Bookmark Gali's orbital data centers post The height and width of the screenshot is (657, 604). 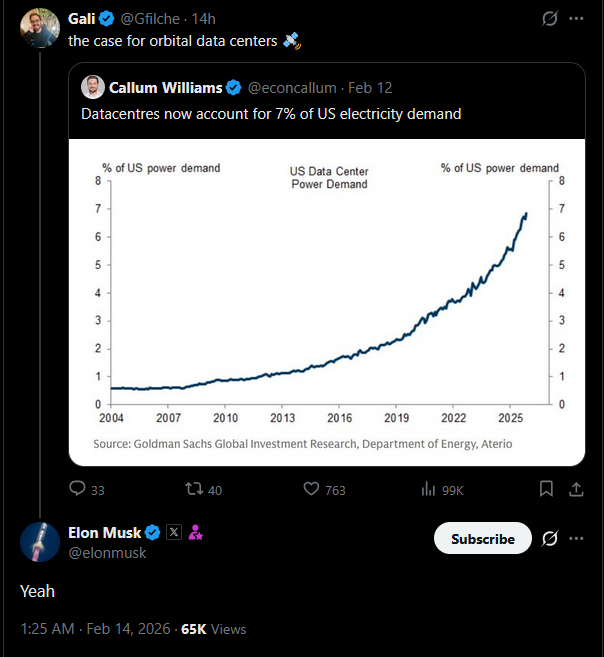click(x=546, y=489)
